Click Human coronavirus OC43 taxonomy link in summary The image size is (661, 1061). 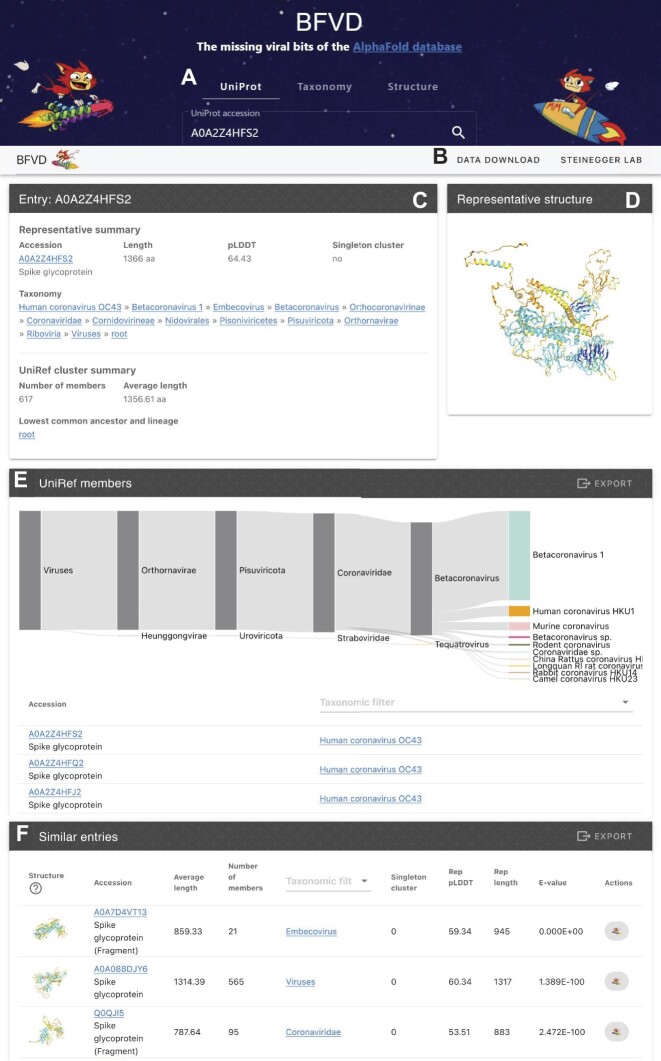(70, 307)
